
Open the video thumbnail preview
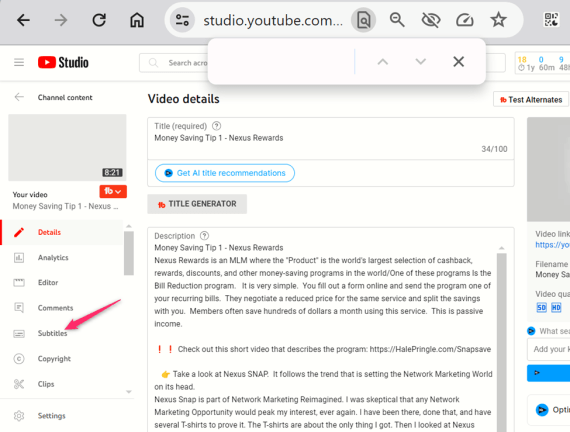coord(67,147)
